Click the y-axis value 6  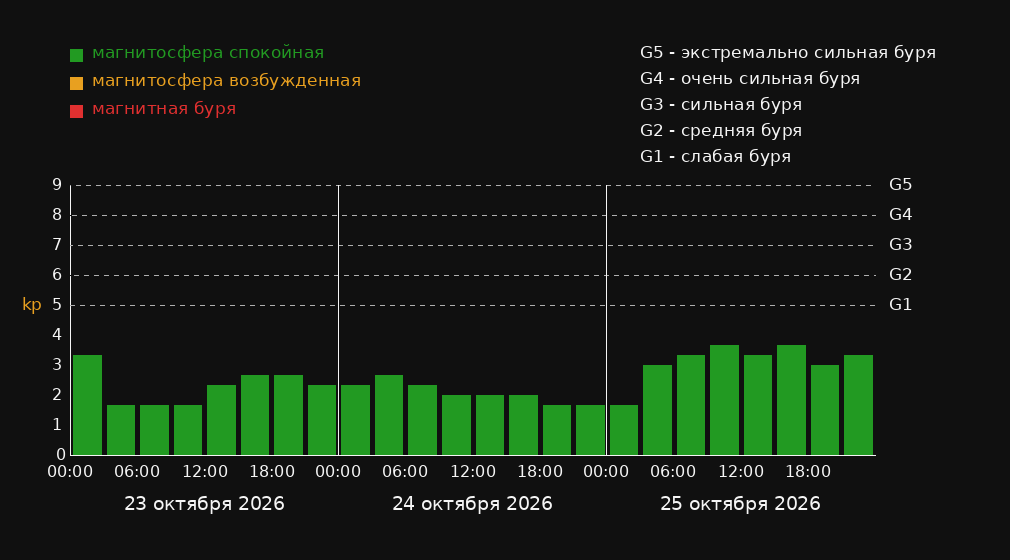57,275
